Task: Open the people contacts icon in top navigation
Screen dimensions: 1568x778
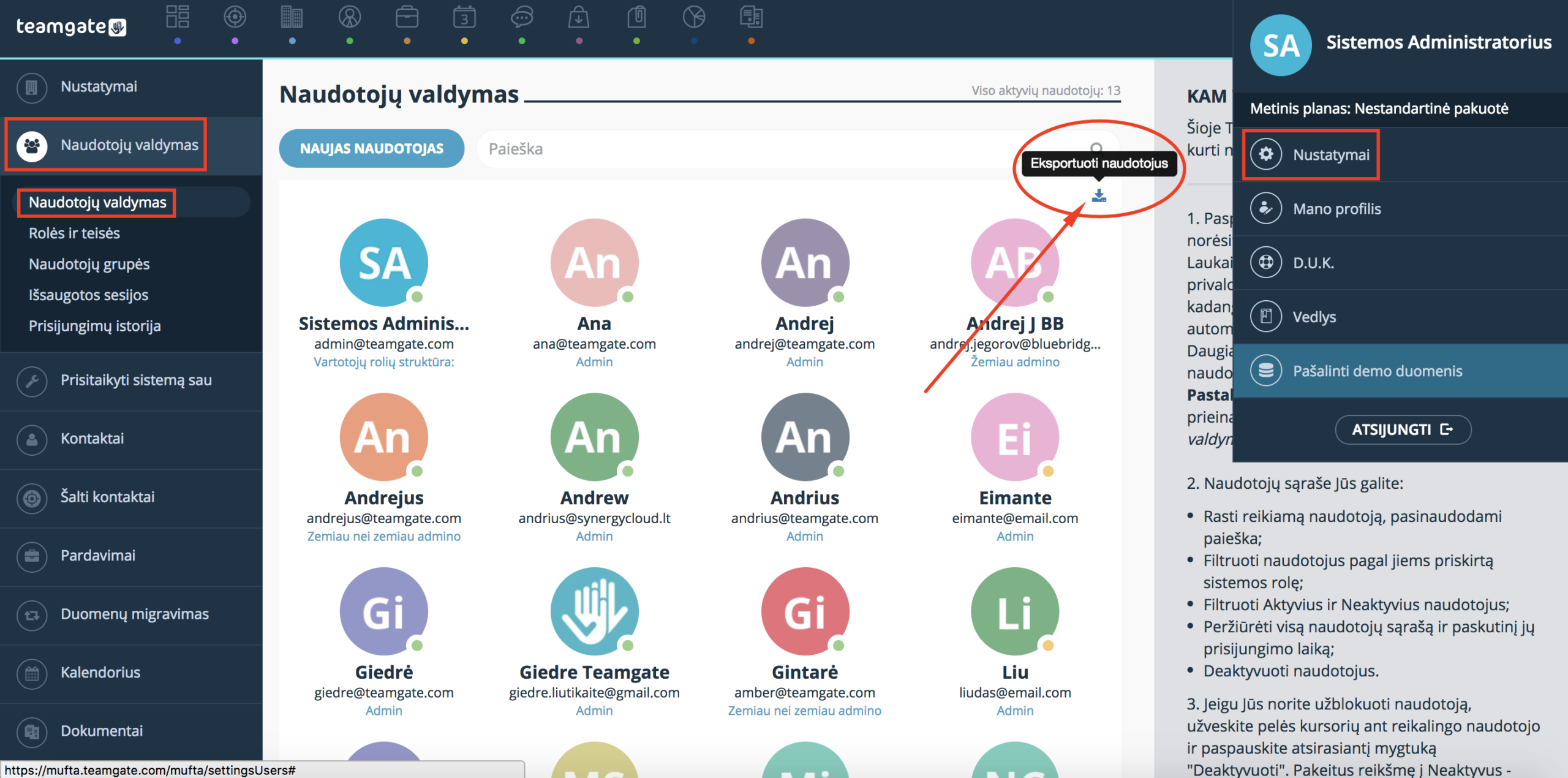Action: pyautogui.click(x=350, y=17)
